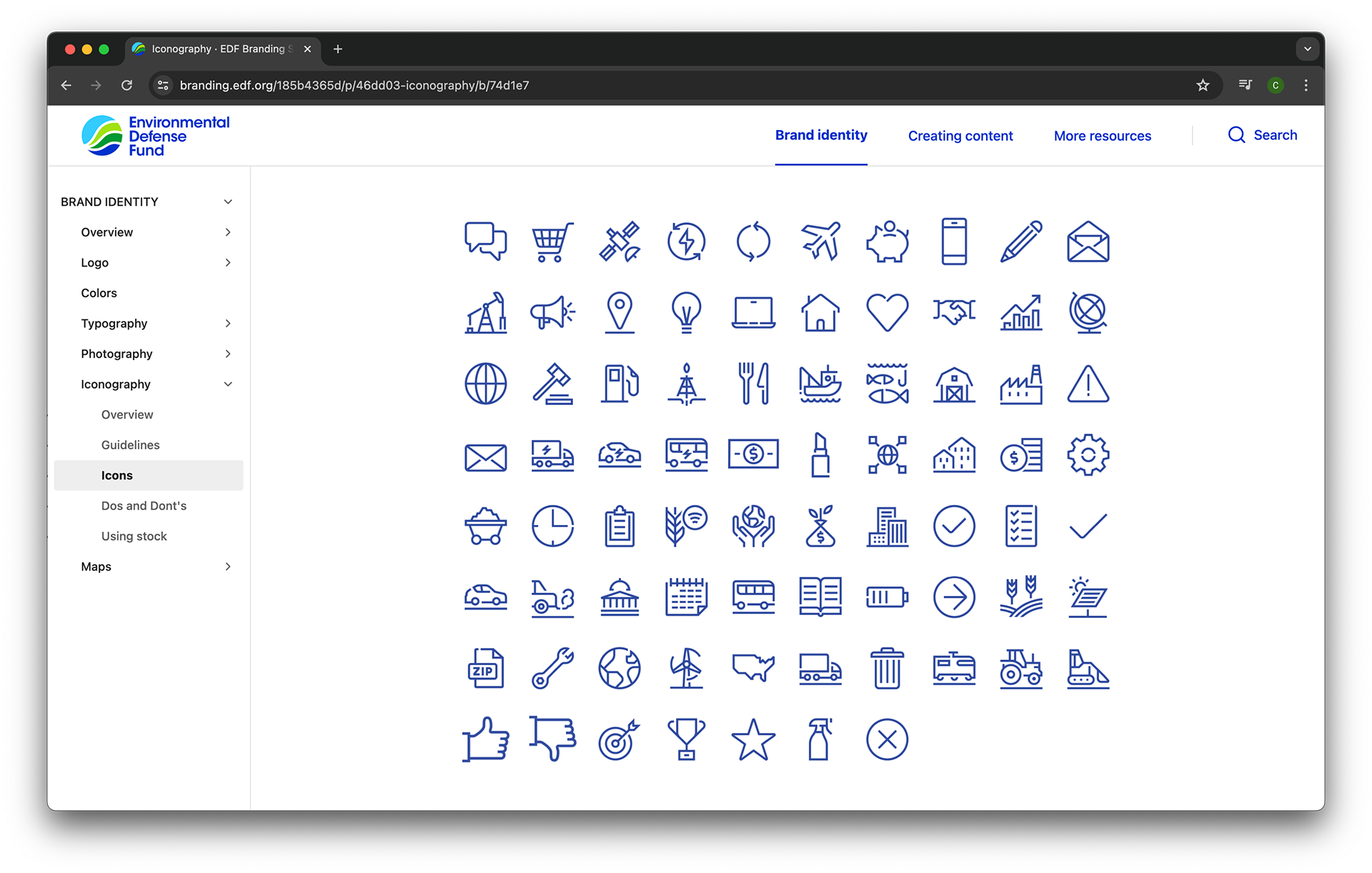Select the ZIP file icon
Screen dimensions: 1372x873
[x=485, y=668]
